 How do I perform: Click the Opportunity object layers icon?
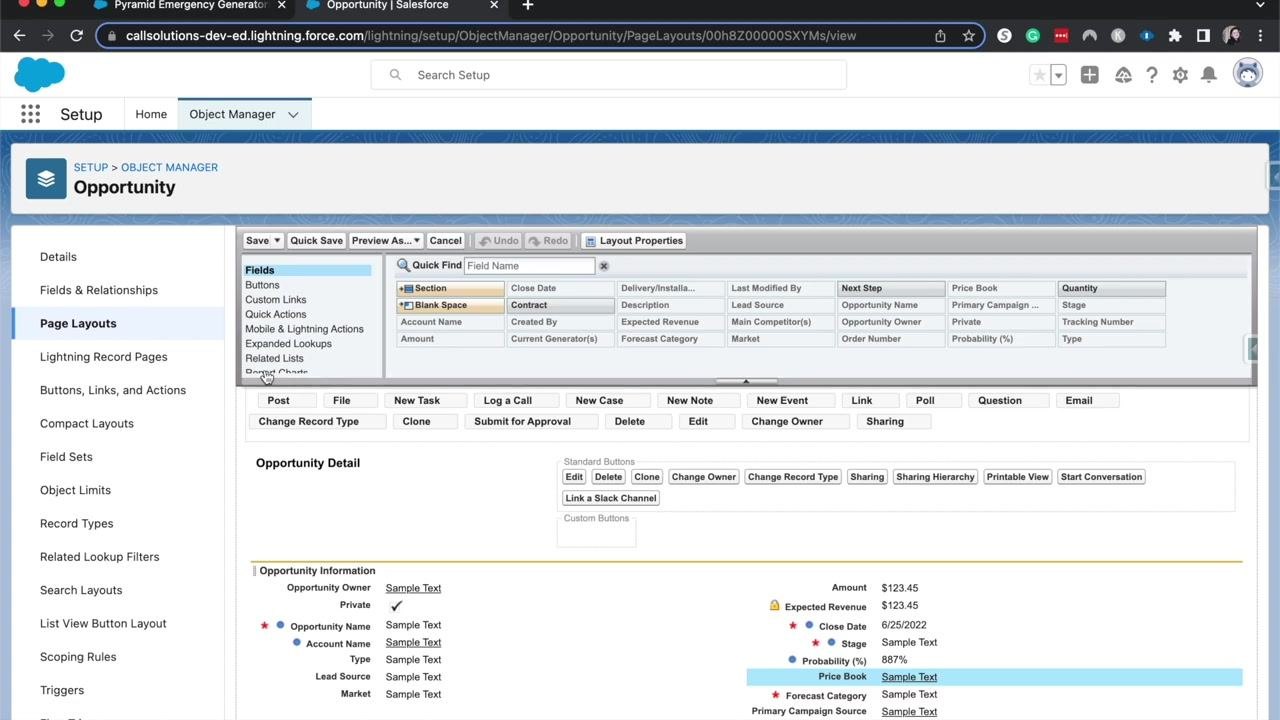tap(46, 179)
